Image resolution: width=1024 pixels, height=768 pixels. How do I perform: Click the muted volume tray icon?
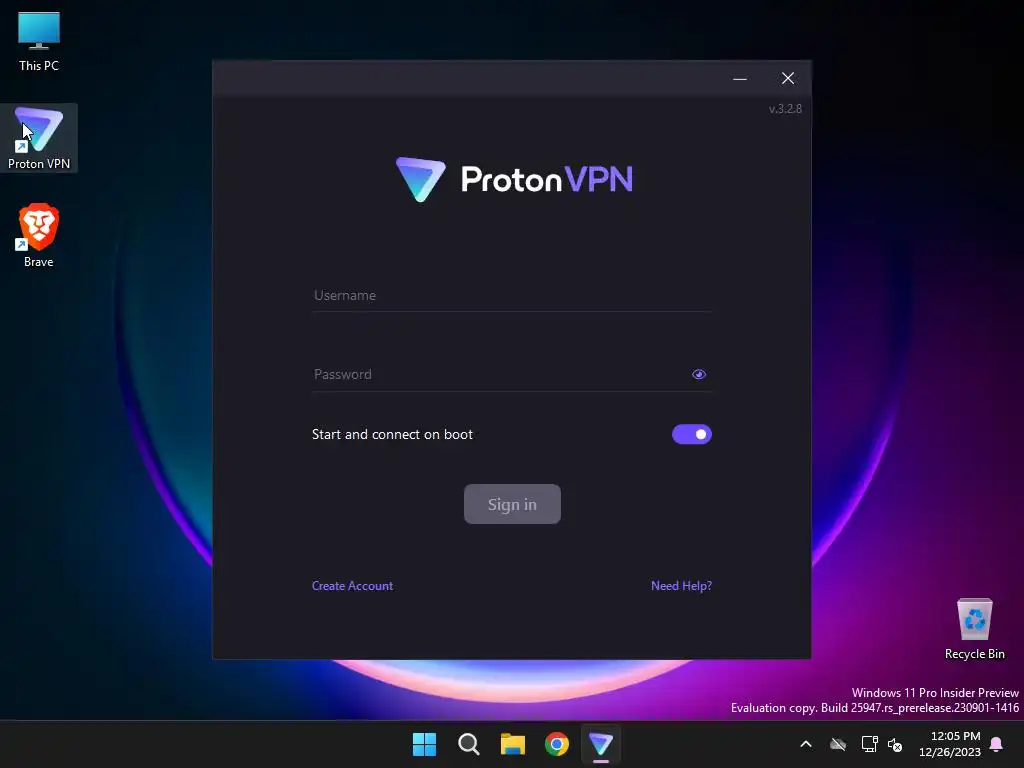pos(895,744)
